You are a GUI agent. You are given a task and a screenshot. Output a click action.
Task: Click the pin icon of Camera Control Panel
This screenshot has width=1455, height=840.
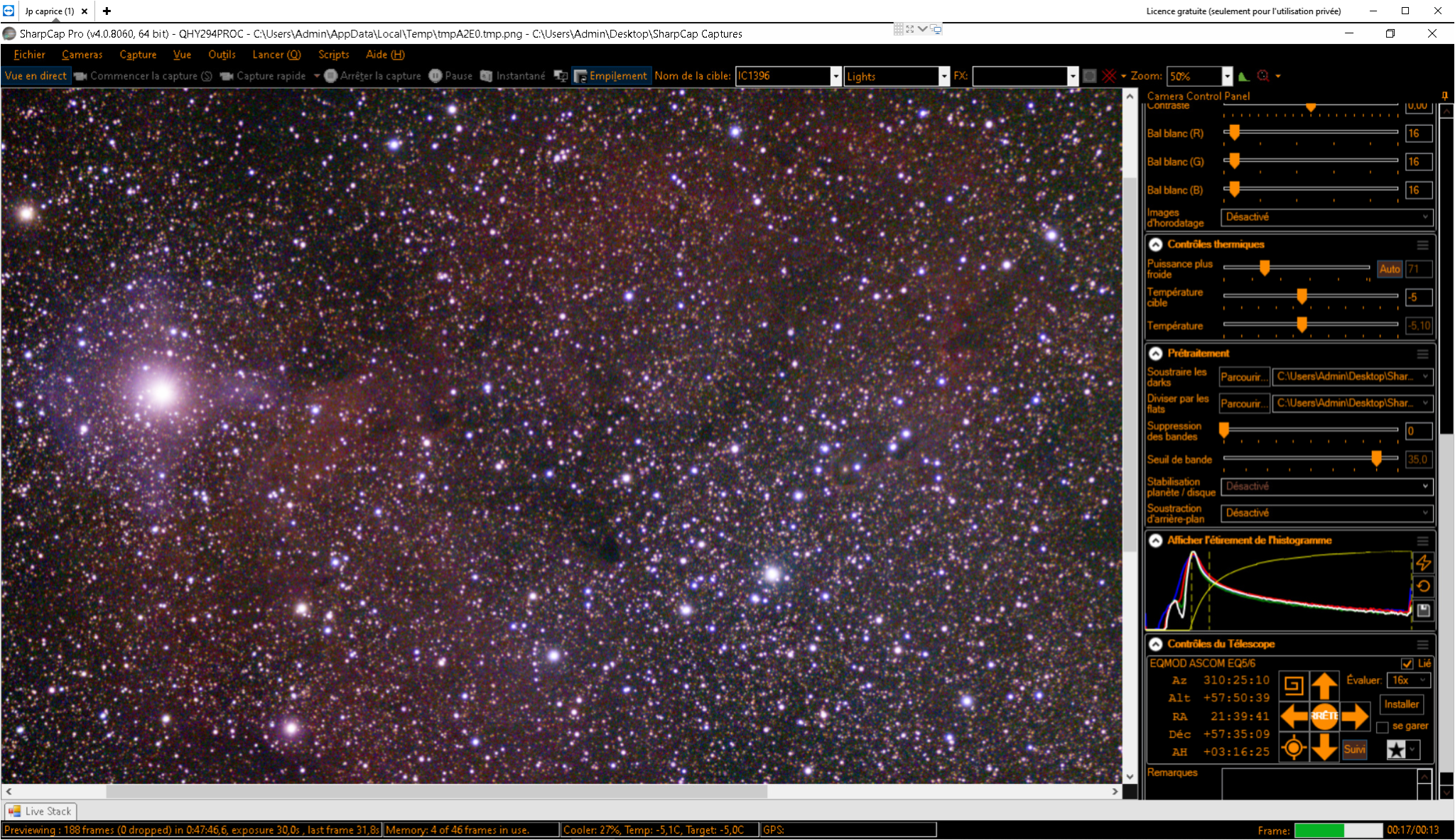(x=1444, y=96)
